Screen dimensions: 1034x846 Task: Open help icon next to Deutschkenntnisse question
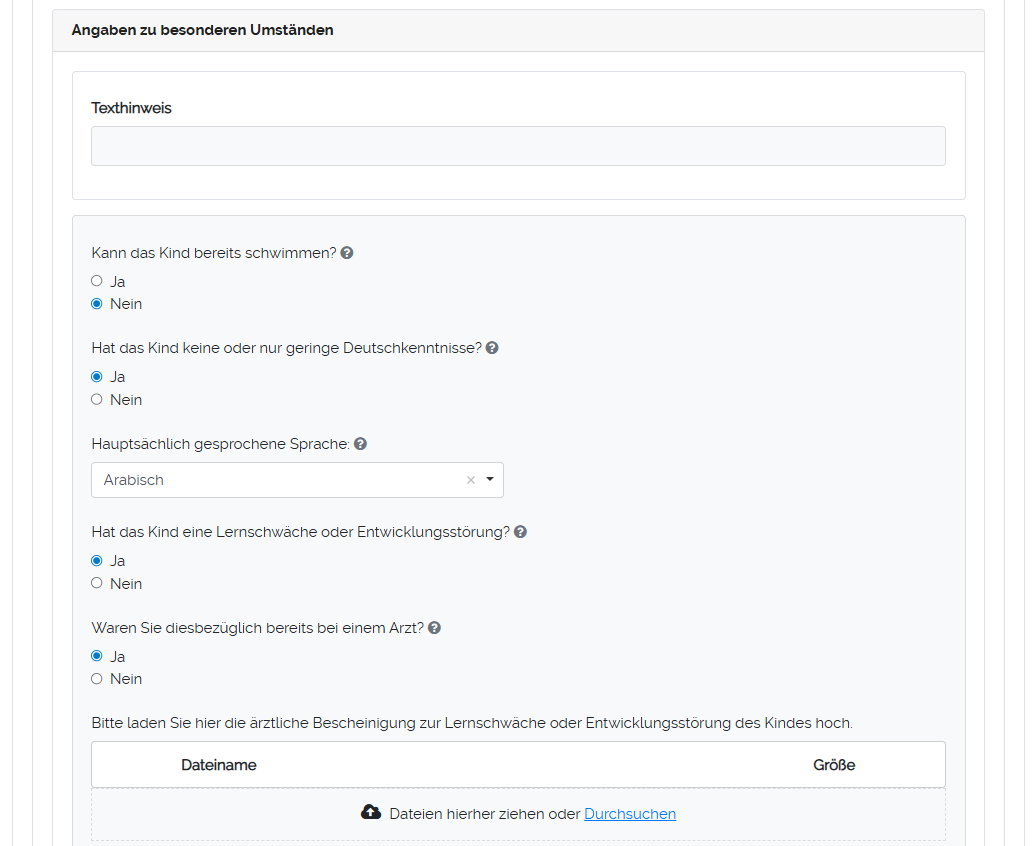(492, 348)
